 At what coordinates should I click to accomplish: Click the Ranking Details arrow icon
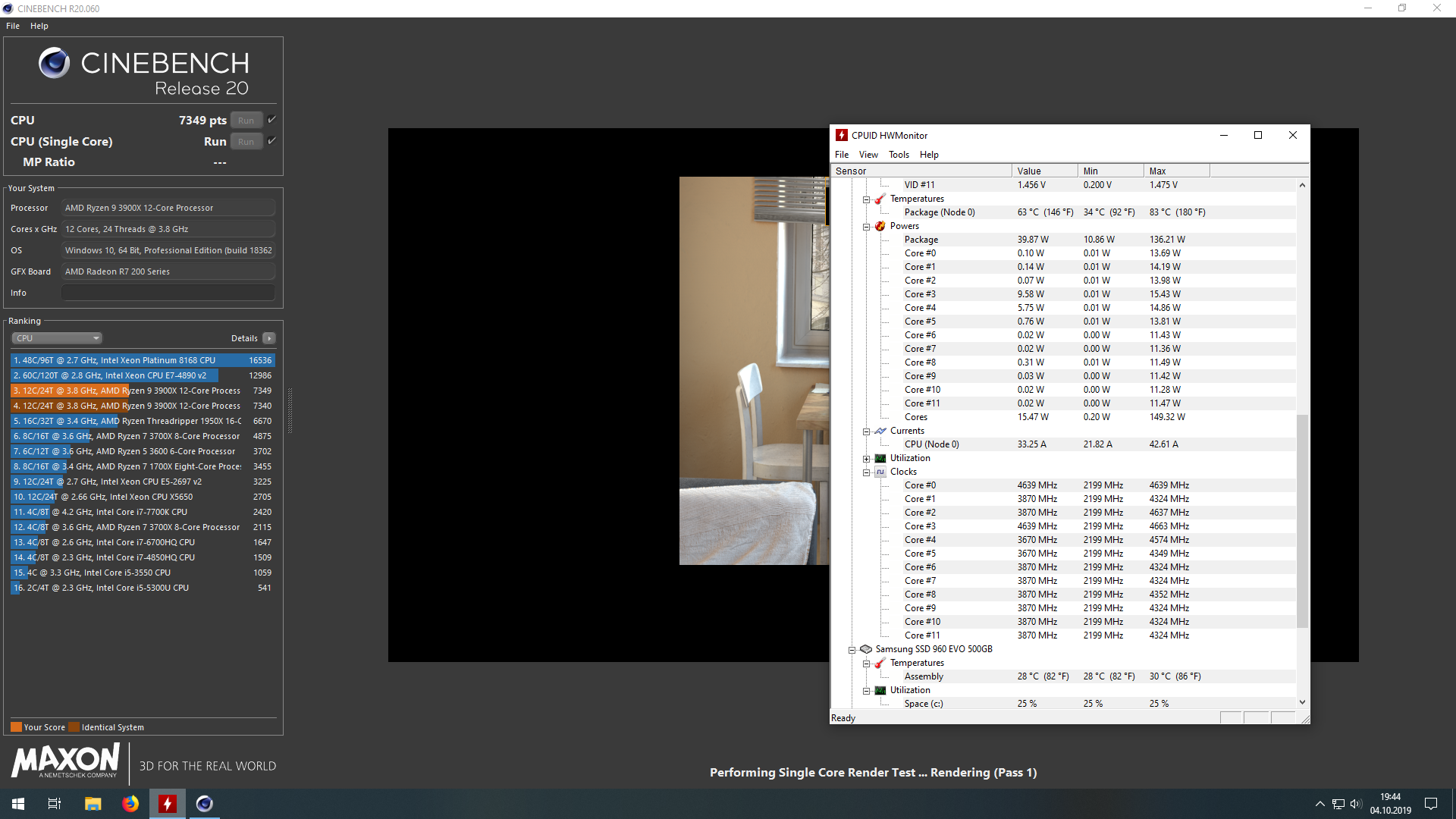tap(269, 338)
